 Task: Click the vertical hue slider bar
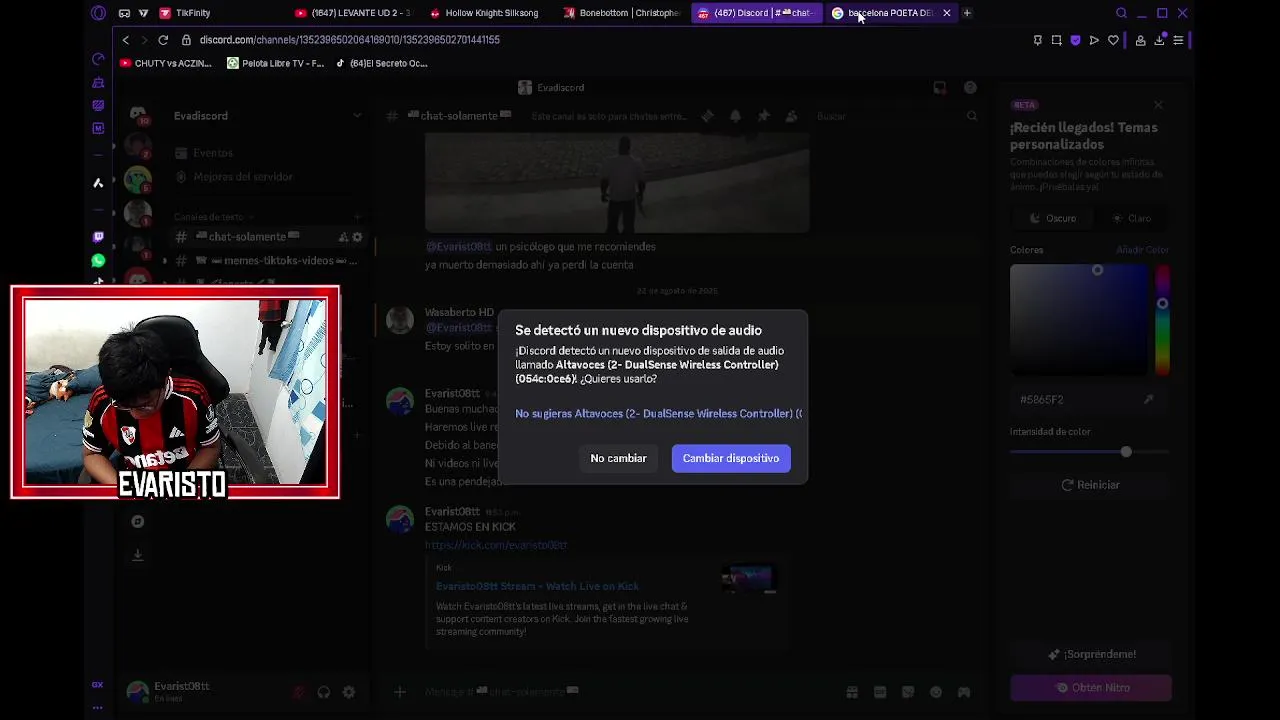click(1162, 320)
